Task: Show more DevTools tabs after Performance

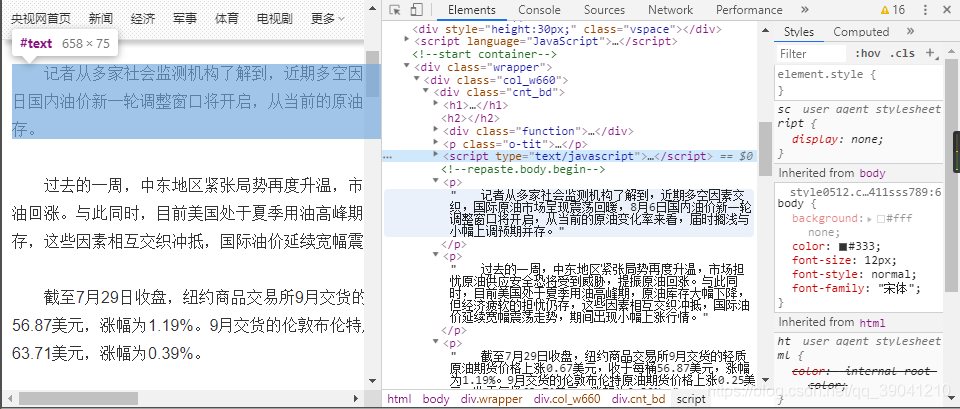Action: pyautogui.click(x=805, y=10)
